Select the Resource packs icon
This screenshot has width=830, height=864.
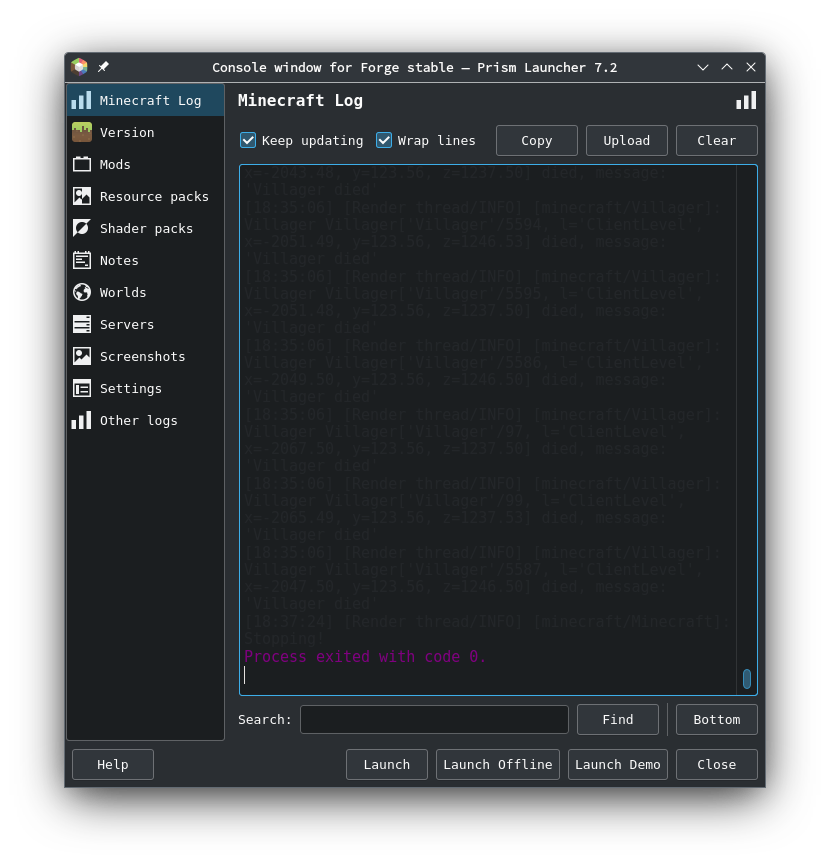[x=83, y=196]
